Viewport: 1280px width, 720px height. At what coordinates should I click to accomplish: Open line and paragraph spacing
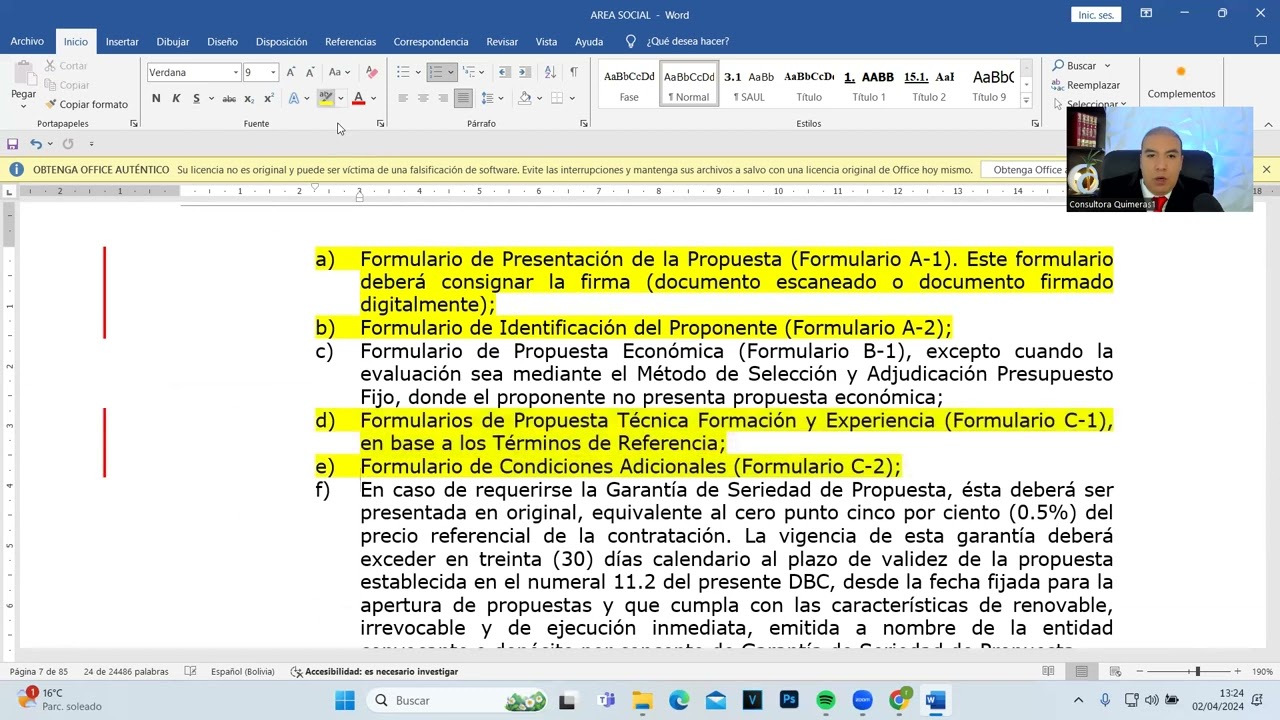487,98
